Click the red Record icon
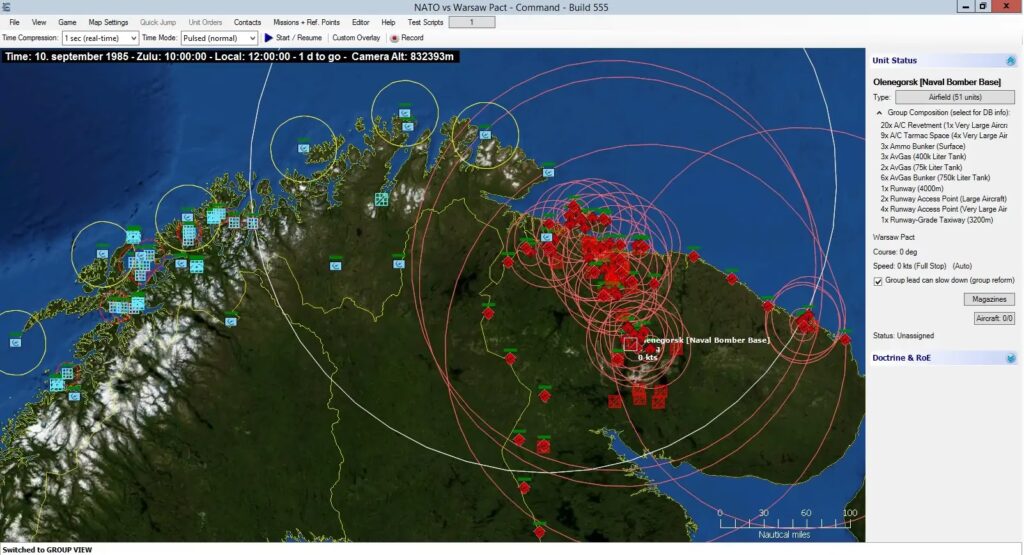This screenshot has height=555, width=1024. coord(394,38)
